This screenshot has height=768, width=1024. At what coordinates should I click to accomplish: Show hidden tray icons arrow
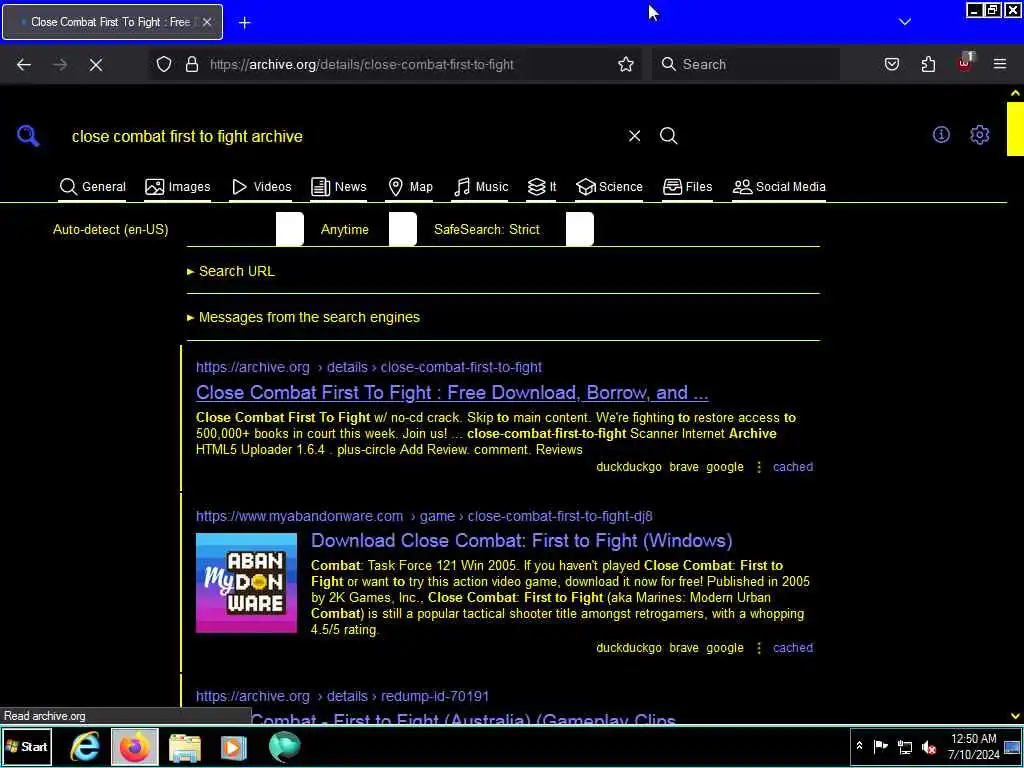pos(859,746)
